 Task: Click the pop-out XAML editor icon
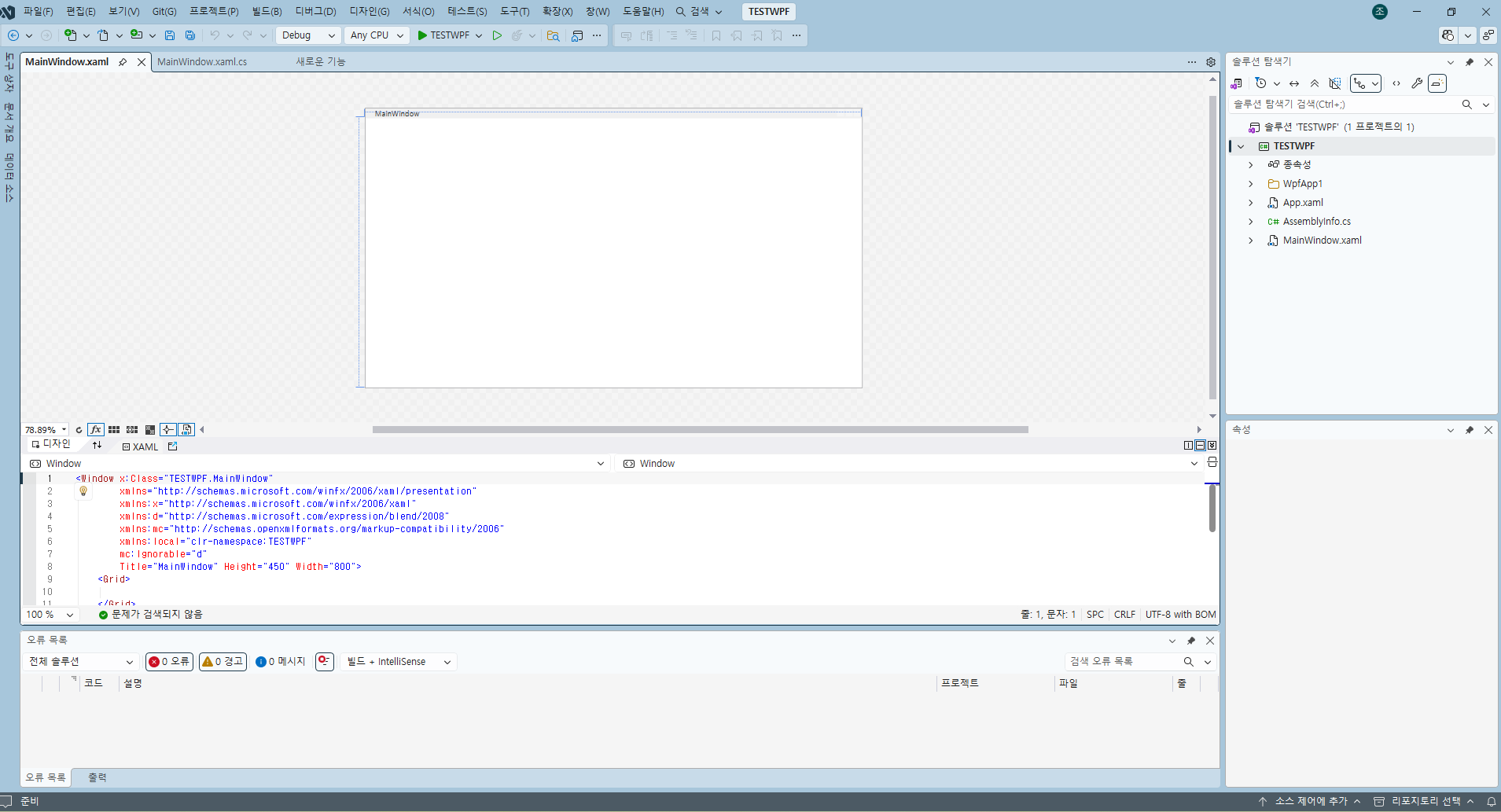[x=173, y=446]
